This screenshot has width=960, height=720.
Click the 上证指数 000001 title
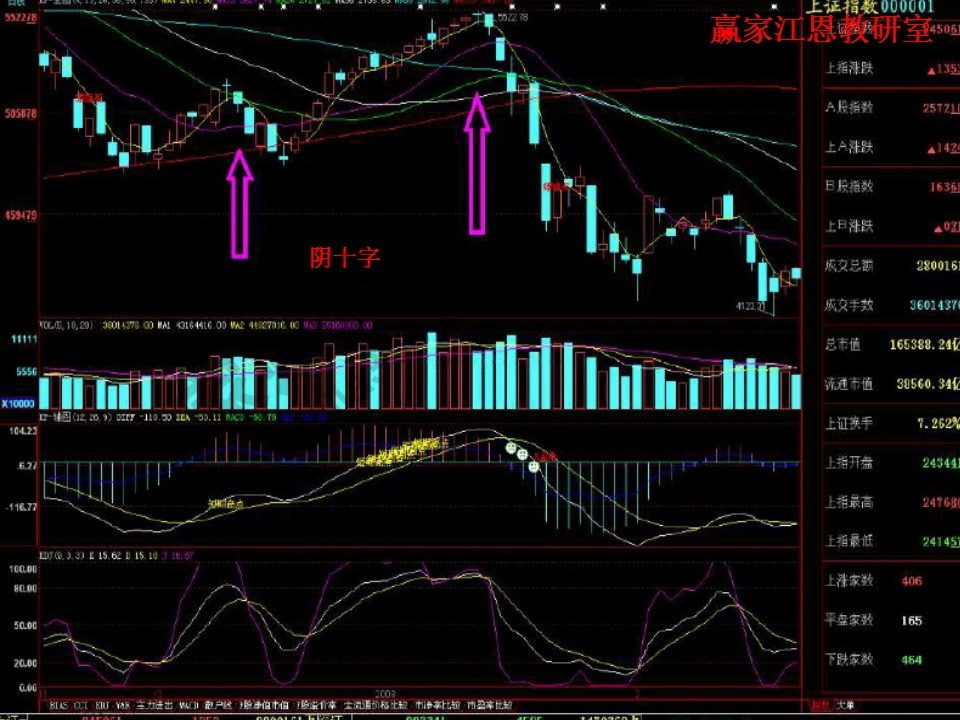click(x=880, y=7)
